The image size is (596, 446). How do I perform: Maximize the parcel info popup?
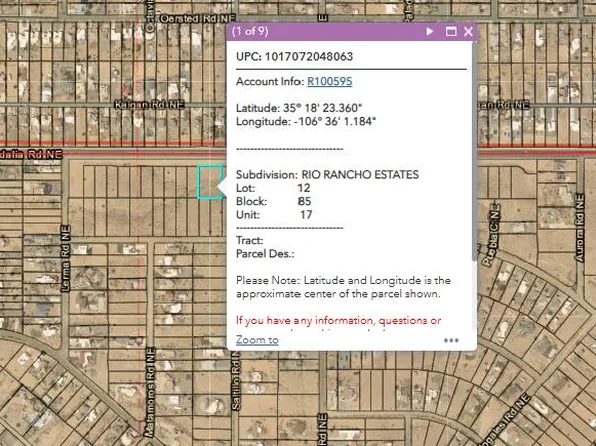451,31
